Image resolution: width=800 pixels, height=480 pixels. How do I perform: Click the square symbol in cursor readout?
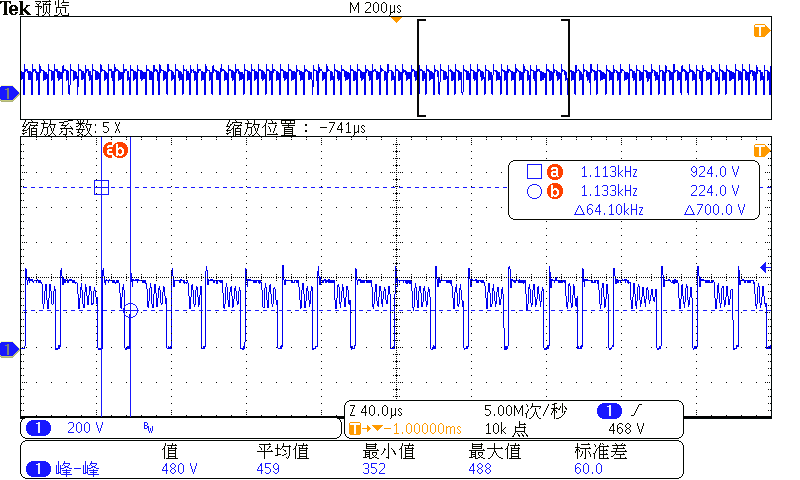534,171
